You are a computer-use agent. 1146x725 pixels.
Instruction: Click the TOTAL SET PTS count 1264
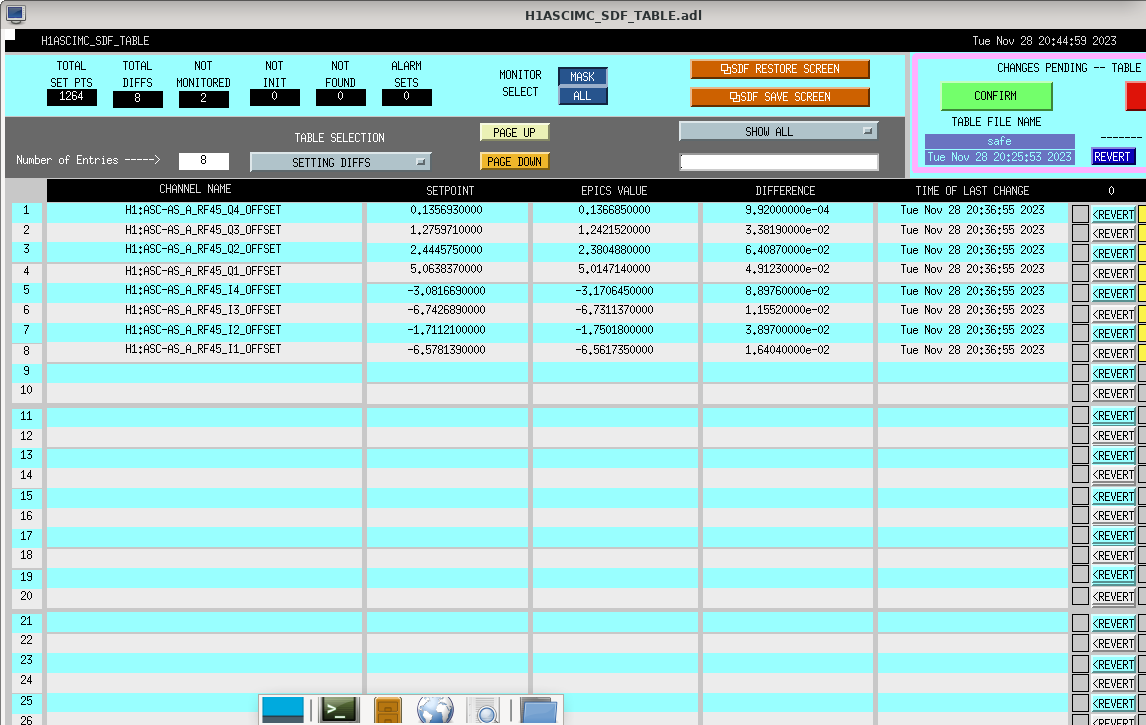pos(72,96)
